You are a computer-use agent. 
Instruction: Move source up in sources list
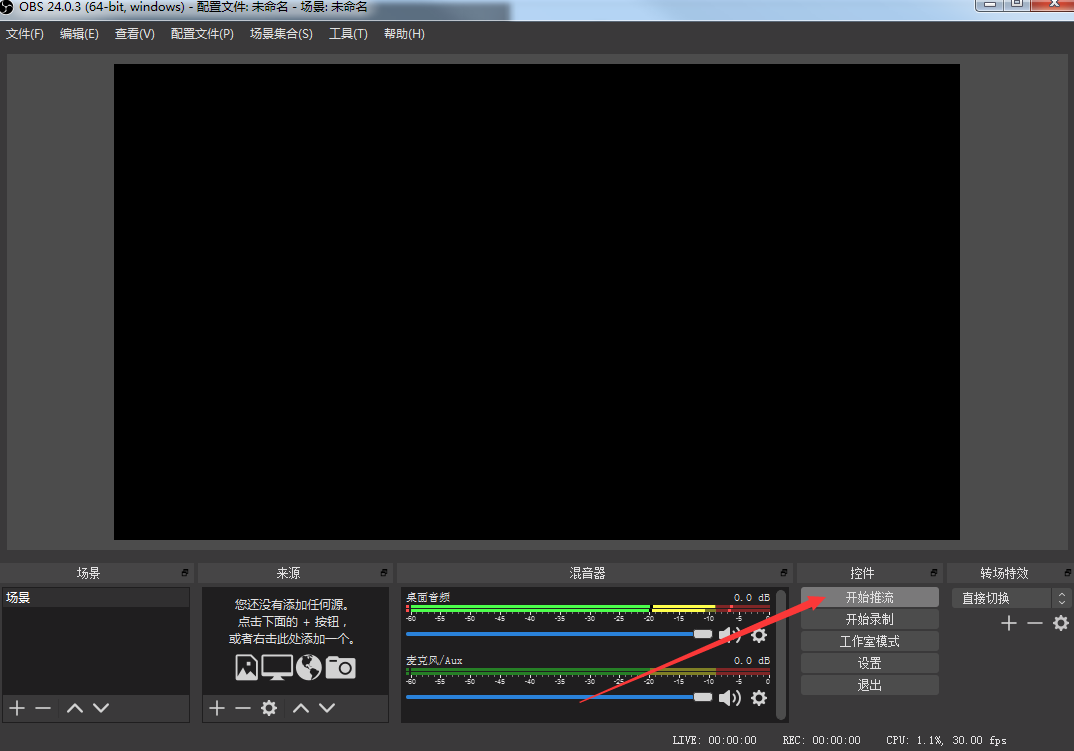[x=301, y=708]
